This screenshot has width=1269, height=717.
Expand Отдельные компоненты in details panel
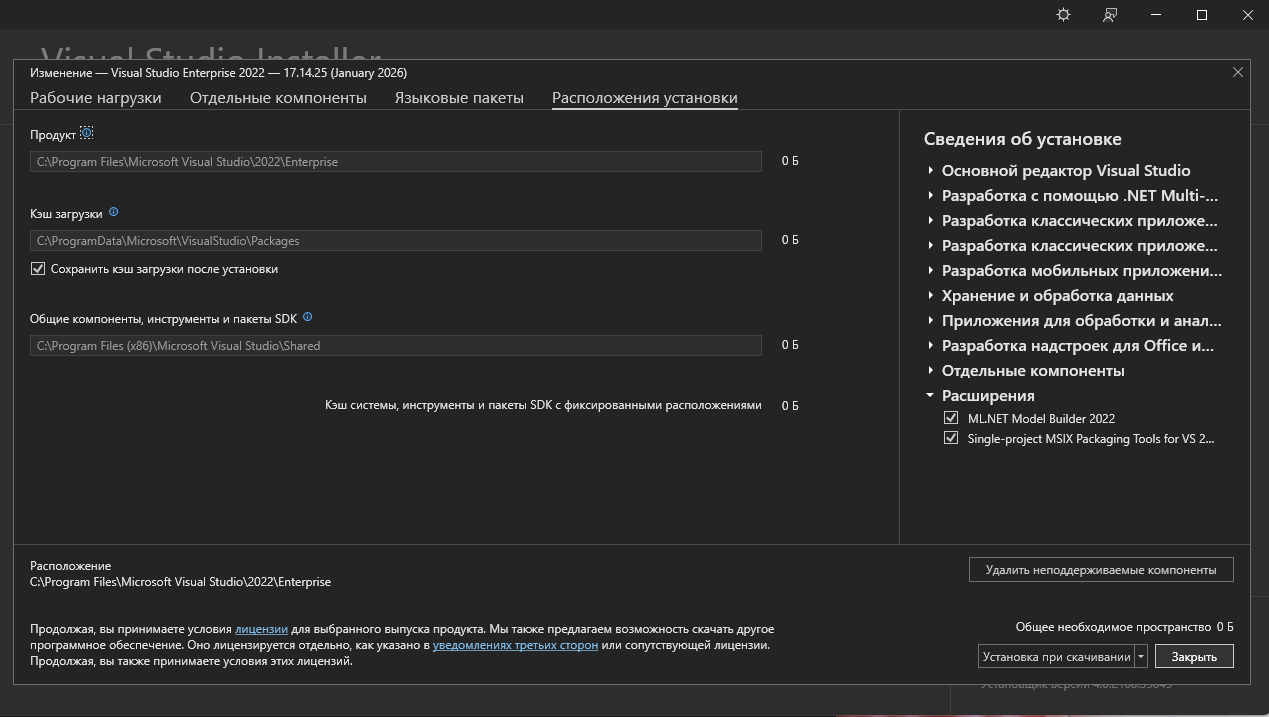931,371
